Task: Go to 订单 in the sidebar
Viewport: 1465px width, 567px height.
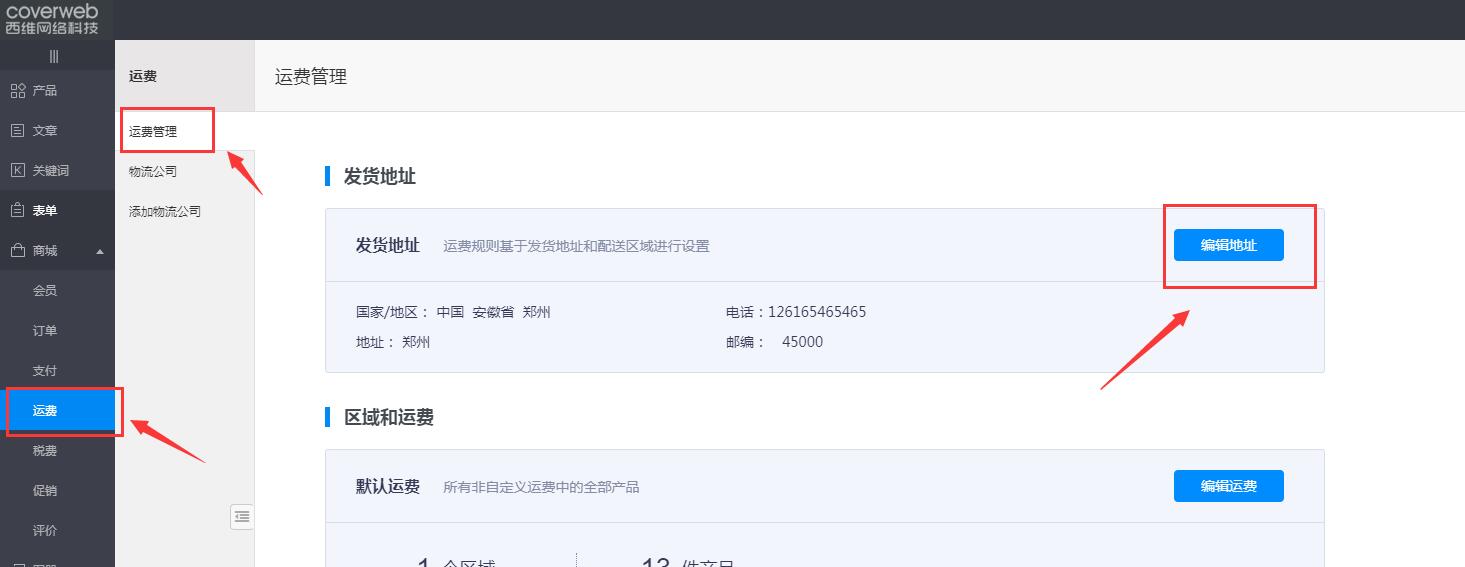Action: (45, 331)
